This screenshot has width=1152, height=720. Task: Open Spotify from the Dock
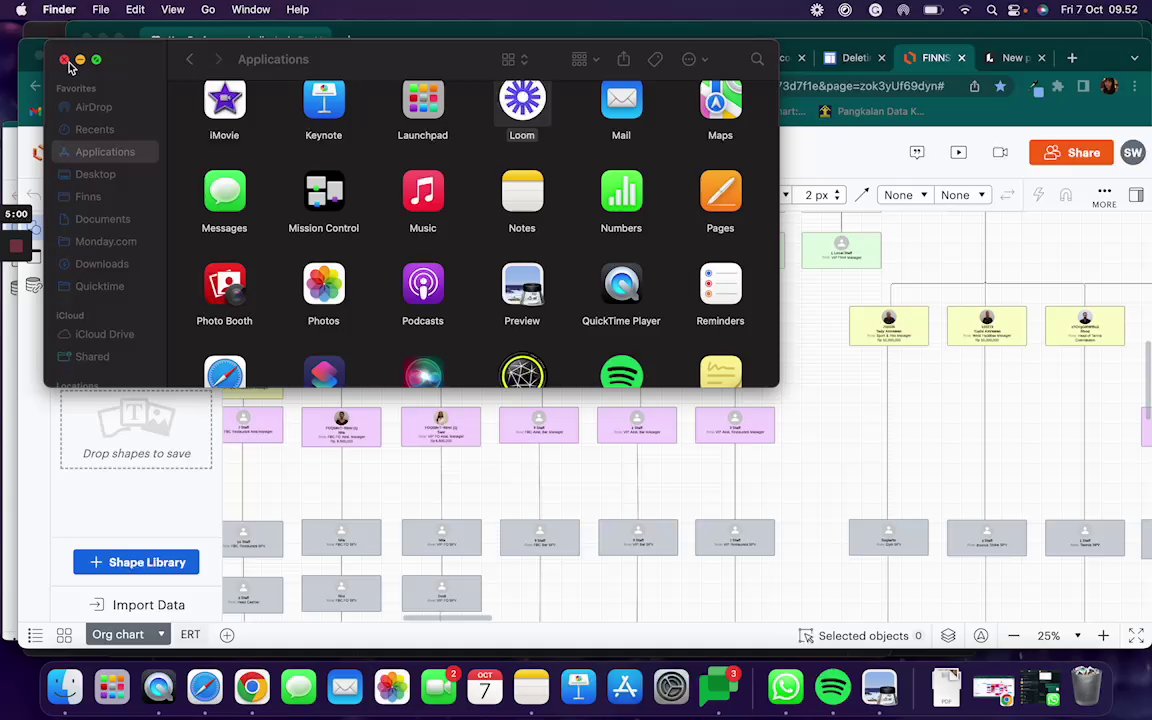pyautogui.click(x=832, y=688)
